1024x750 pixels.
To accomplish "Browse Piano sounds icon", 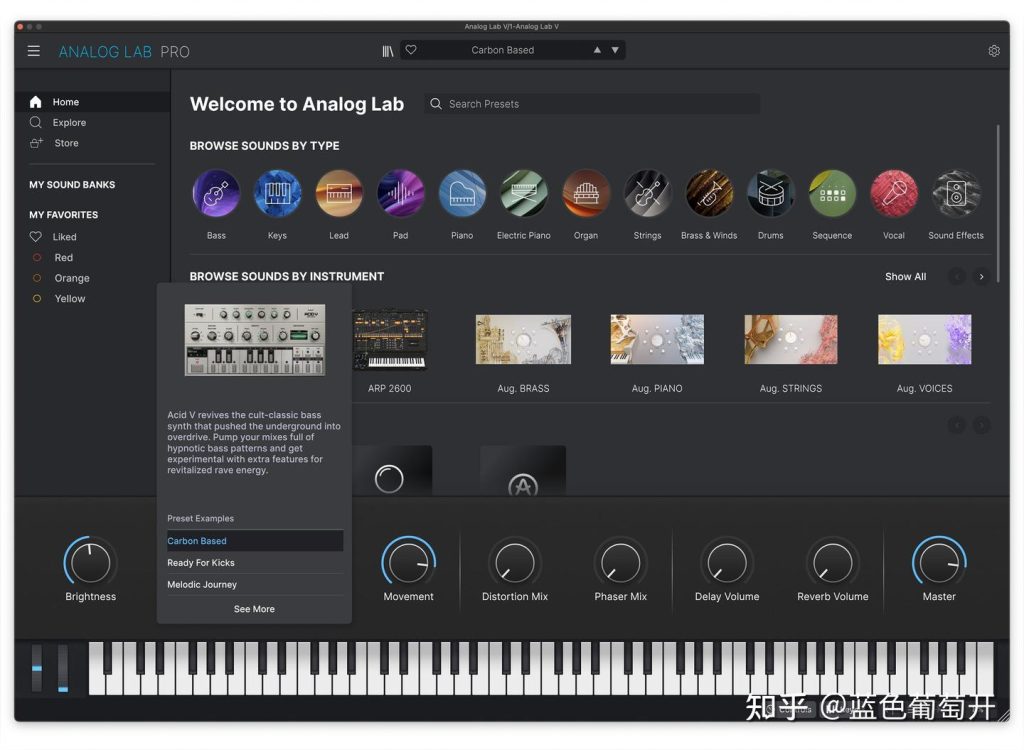I will point(462,193).
